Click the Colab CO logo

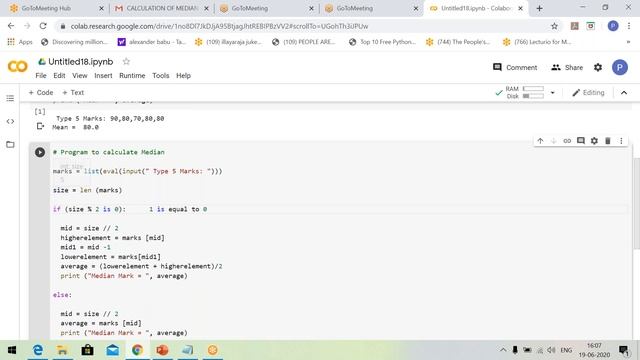[18, 66]
